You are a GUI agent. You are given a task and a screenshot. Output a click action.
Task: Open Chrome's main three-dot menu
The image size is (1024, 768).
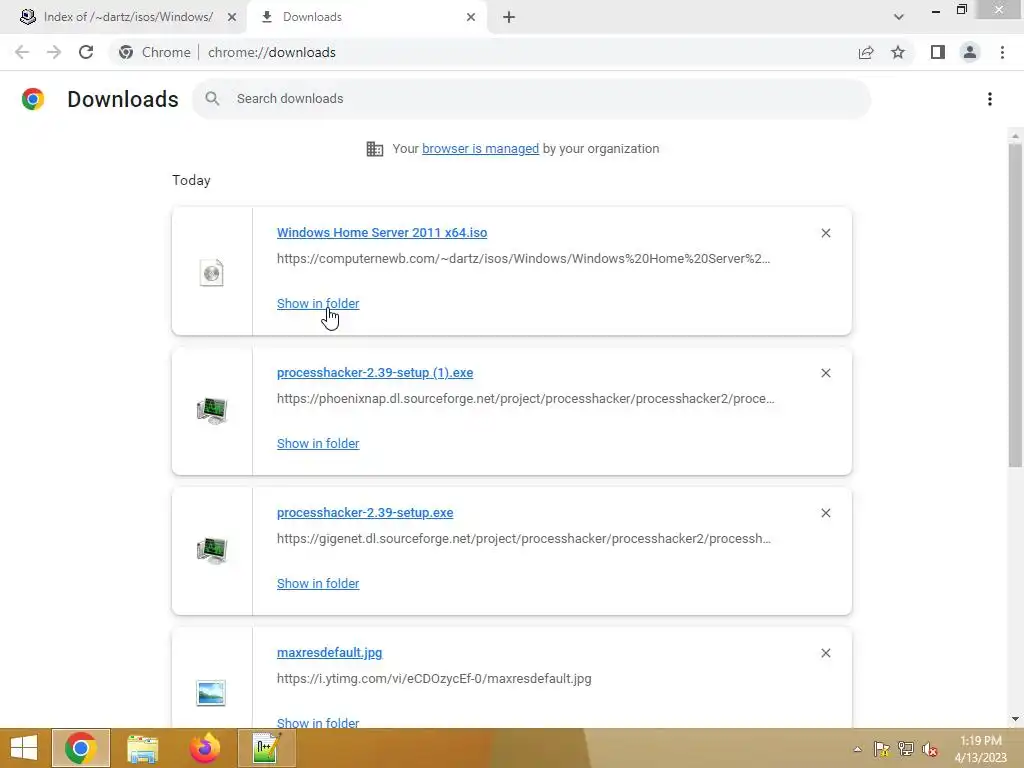point(1002,52)
